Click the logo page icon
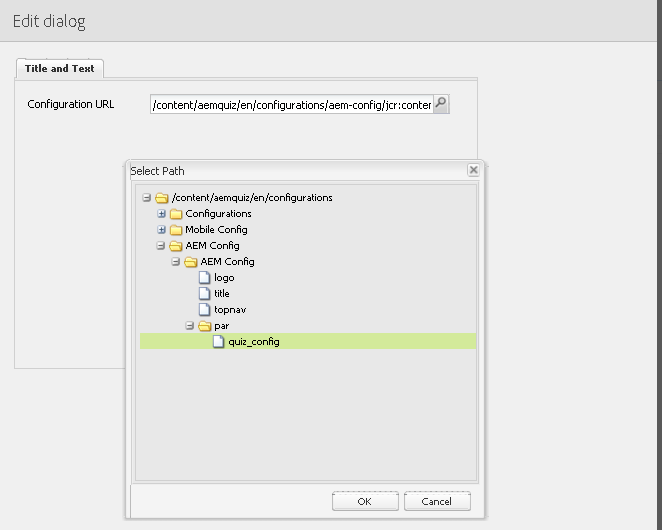The height and width of the screenshot is (530, 662). tap(205, 277)
